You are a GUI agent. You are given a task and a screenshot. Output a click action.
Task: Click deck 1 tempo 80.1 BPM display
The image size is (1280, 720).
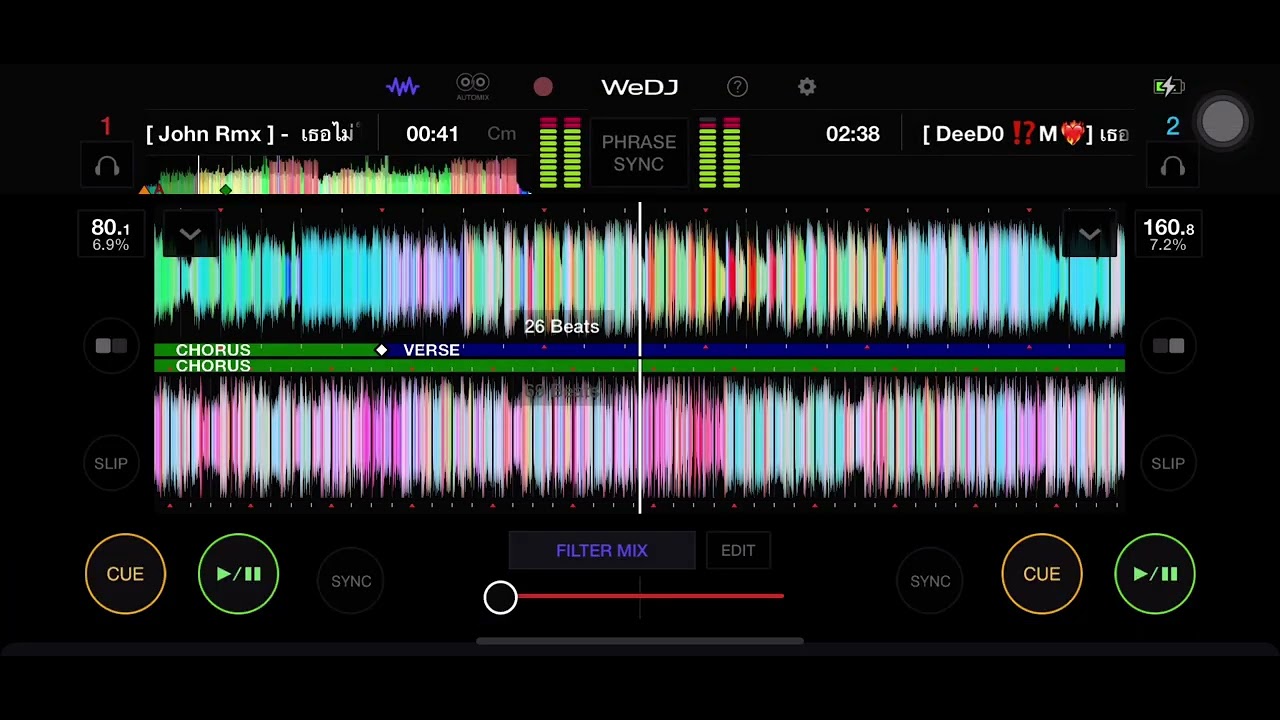[x=110, y=235]
